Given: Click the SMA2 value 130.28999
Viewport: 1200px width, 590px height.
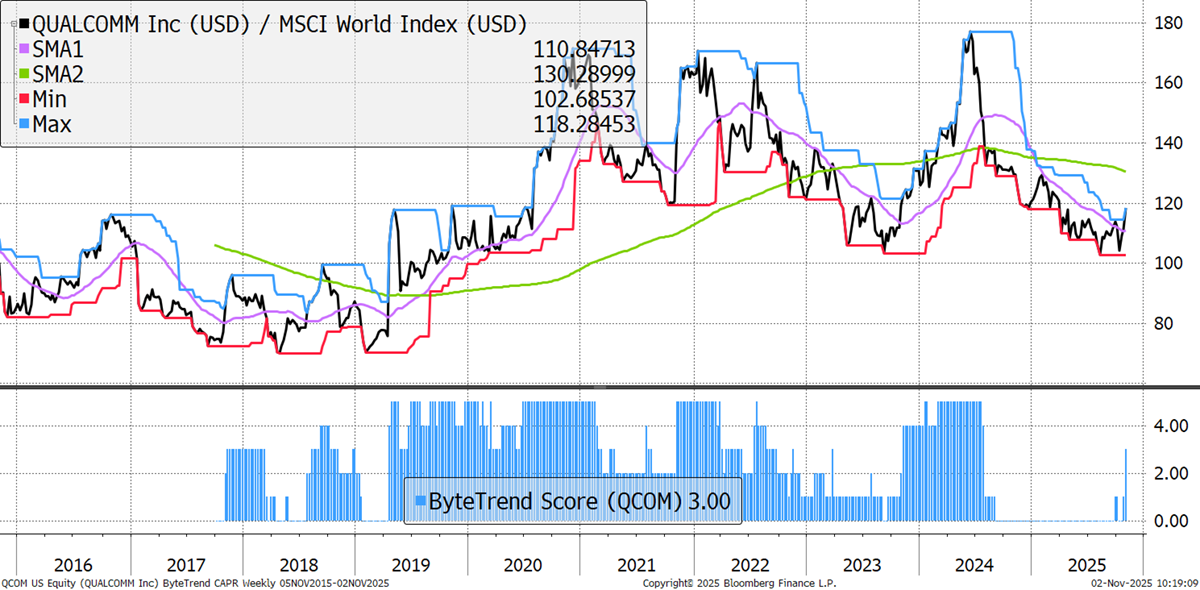Looking at the screenshot, I should (586, 74).
